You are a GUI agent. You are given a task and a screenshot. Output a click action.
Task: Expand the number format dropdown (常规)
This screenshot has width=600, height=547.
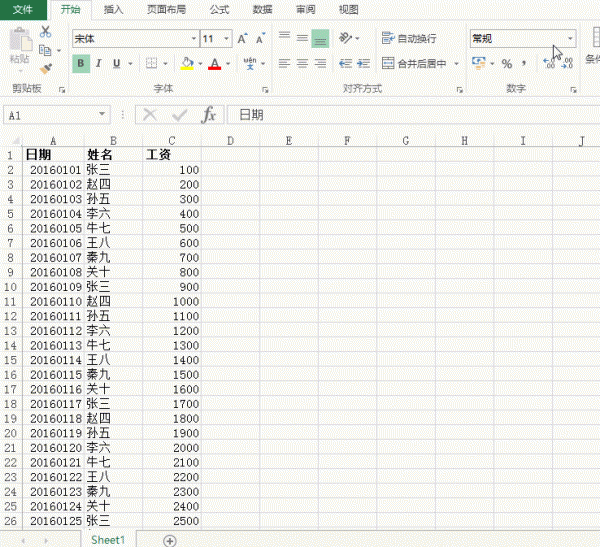point(570,39)
